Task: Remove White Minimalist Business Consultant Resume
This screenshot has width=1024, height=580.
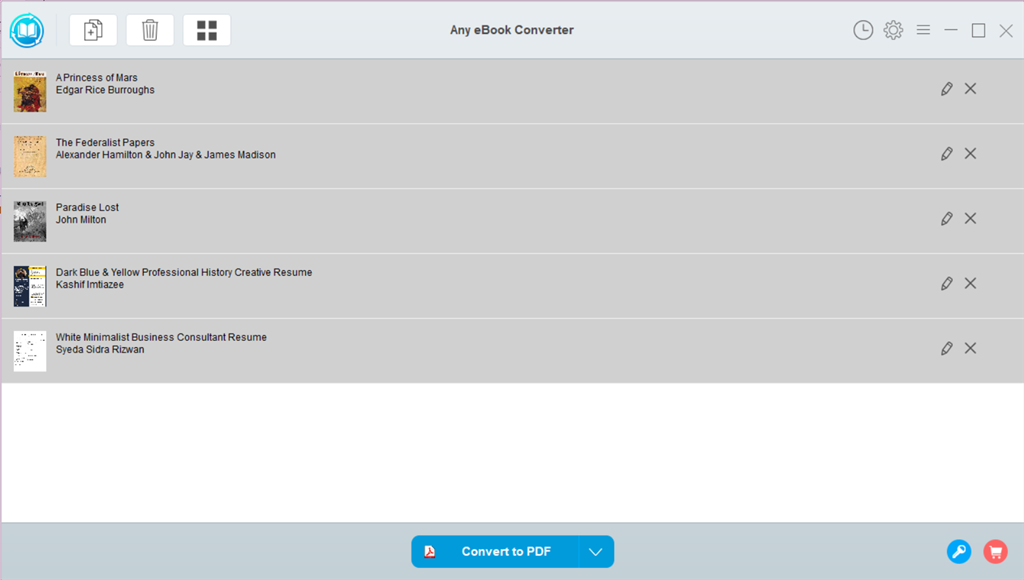Action: click(970, 348)
